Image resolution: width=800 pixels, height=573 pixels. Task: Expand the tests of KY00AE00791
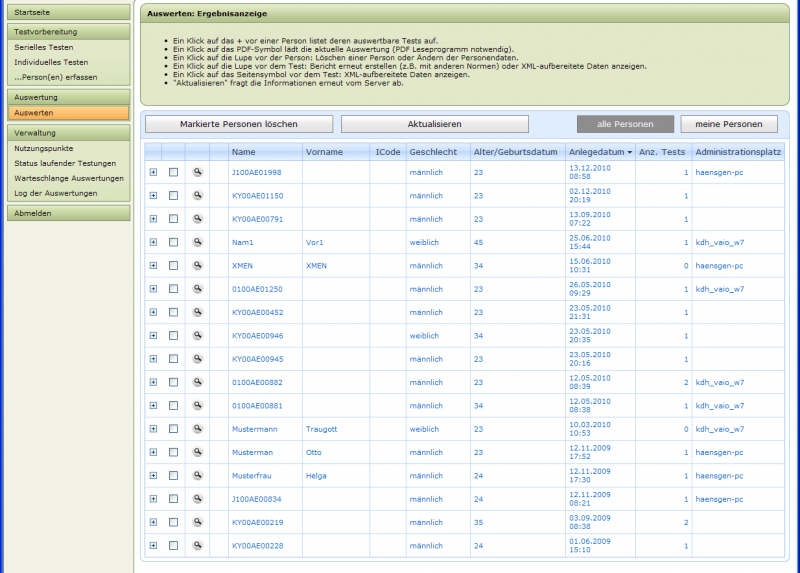(153, 219)
